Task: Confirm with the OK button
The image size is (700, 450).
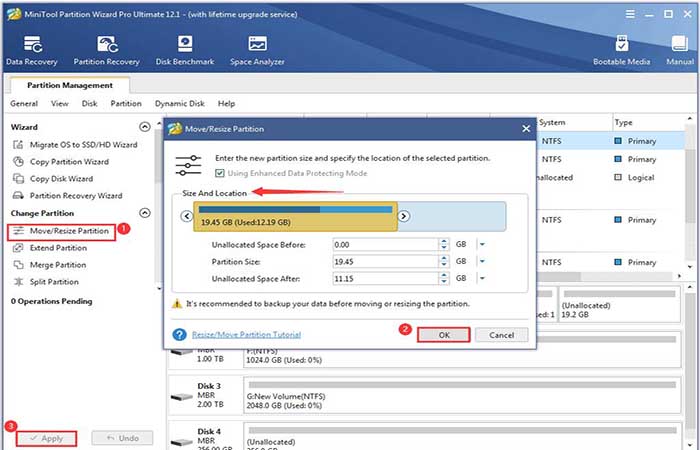Action: tap(444, 335)
